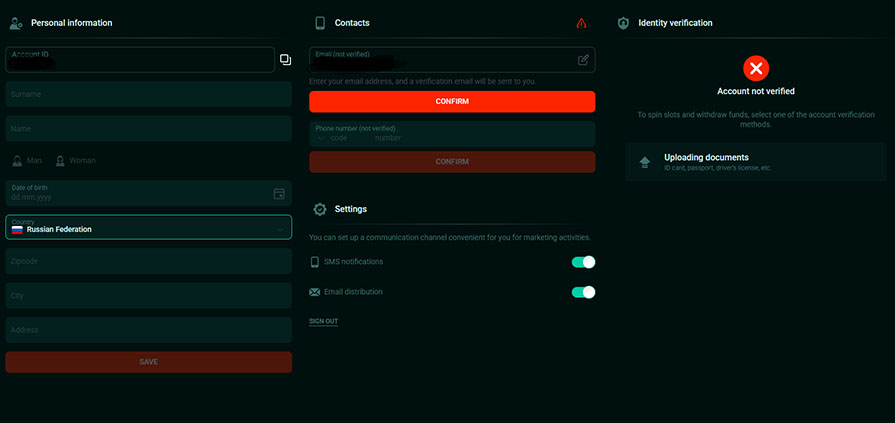Select the Woman gender option
Image resolution: width=895 pixels, height=423 pixels.
(x=76, y=160)
